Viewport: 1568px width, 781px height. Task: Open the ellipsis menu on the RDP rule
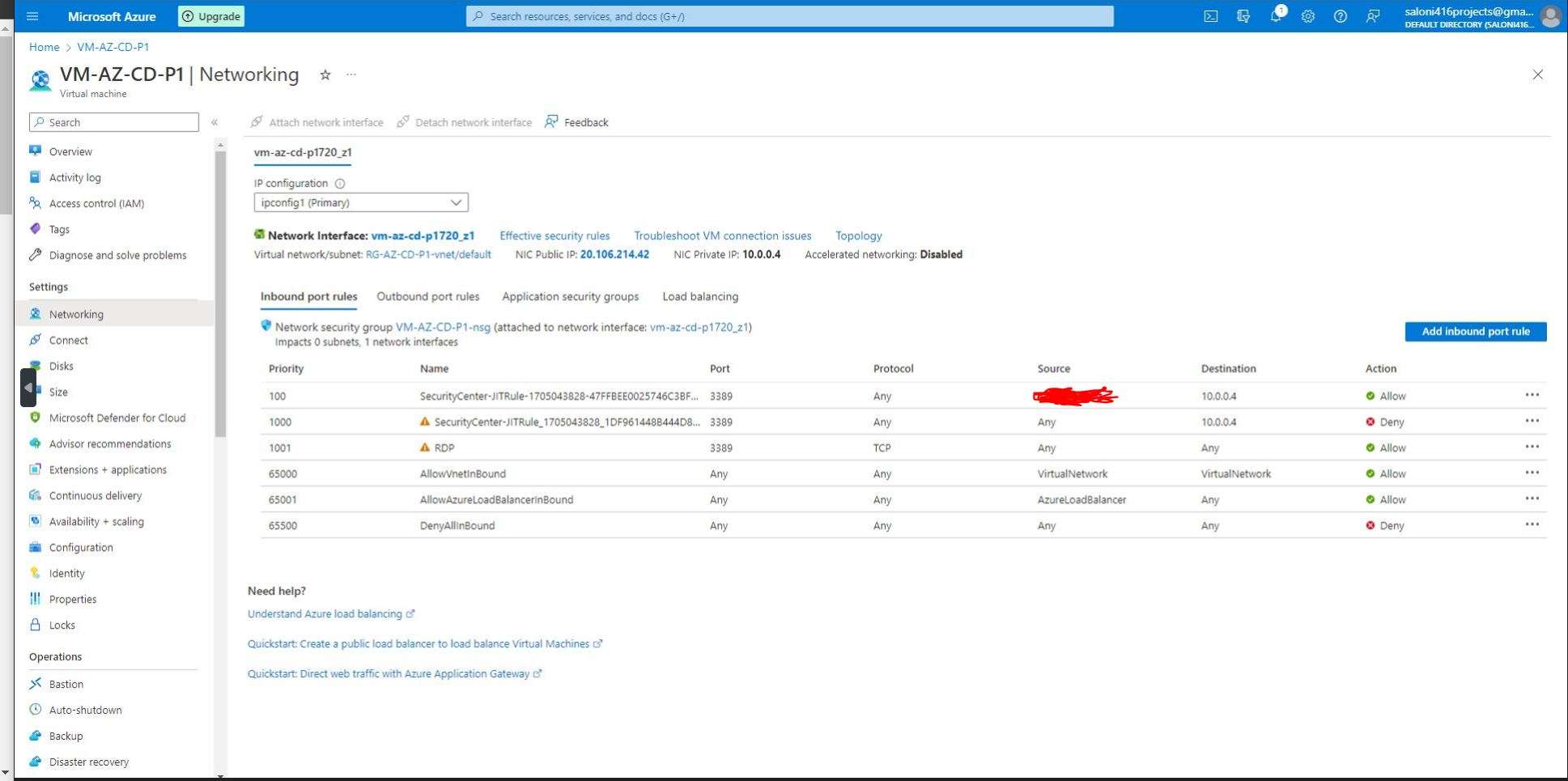1531,447
